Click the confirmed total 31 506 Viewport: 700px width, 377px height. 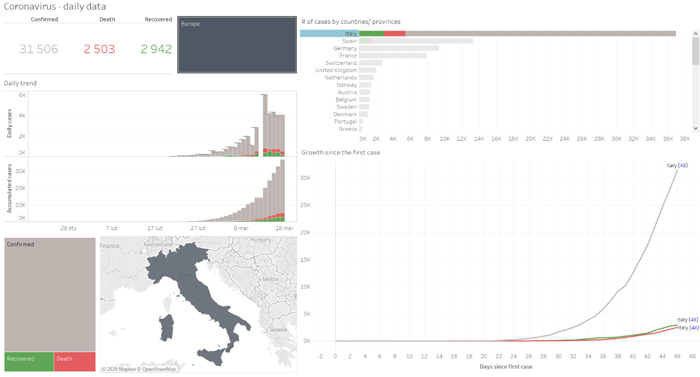(x=39, y=49)
